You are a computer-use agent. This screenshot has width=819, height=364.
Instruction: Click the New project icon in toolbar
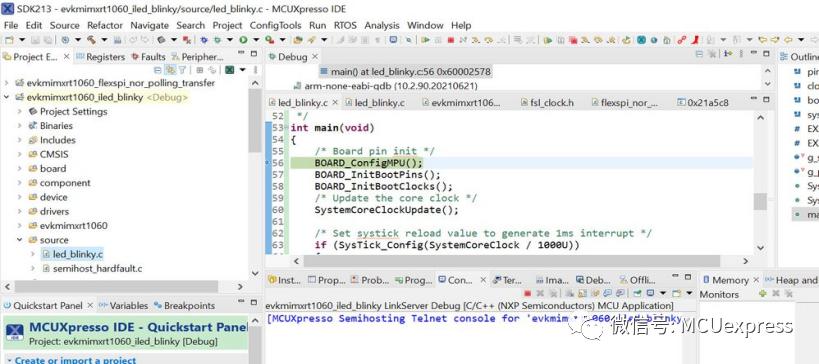(x=9, y=40)
